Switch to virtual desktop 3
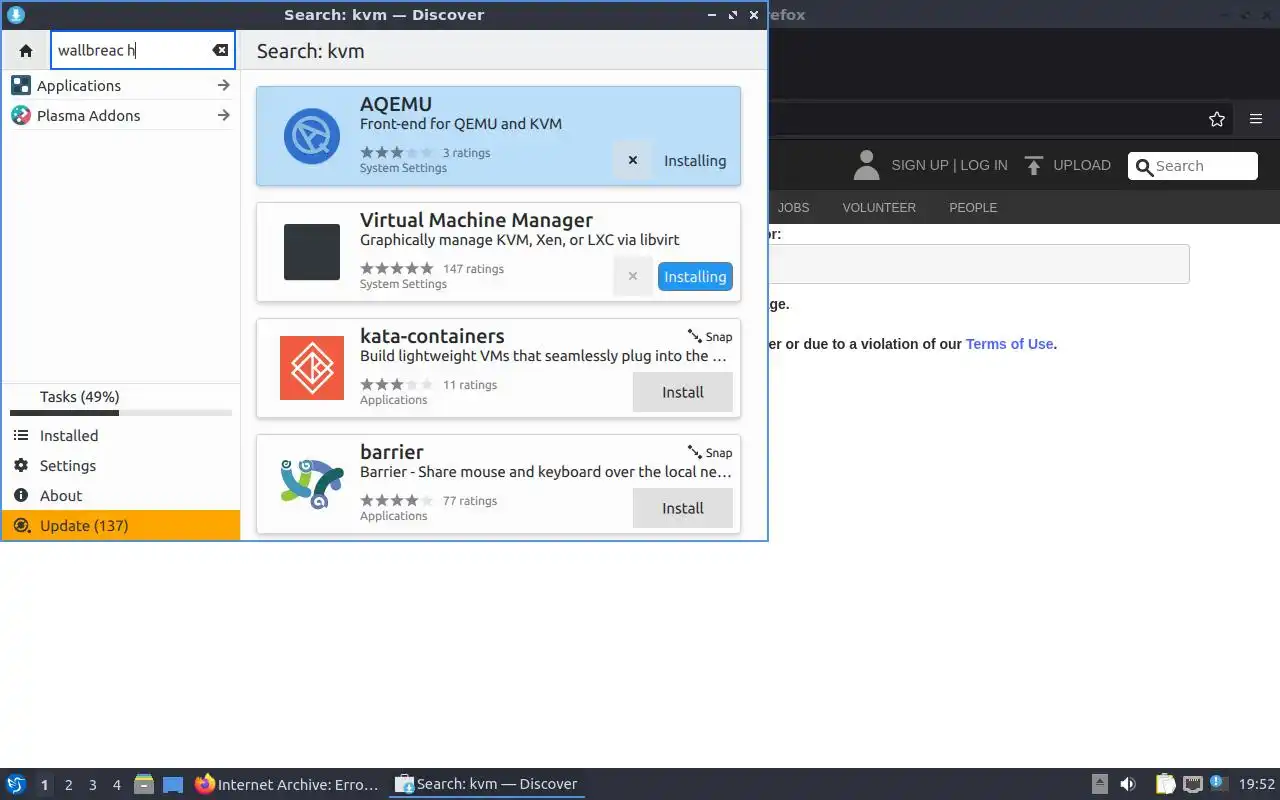 coord(92,785)
